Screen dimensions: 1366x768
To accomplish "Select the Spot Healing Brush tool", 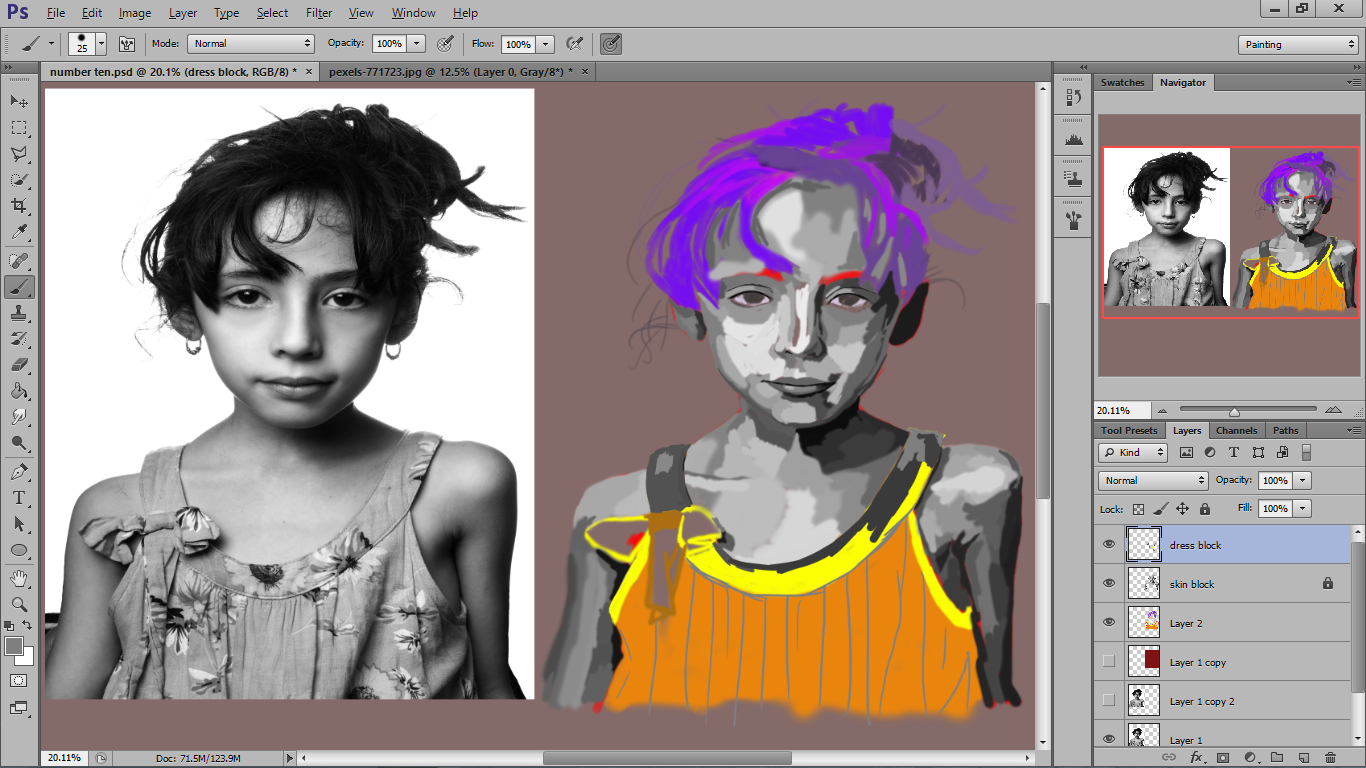I will (19, 261).
